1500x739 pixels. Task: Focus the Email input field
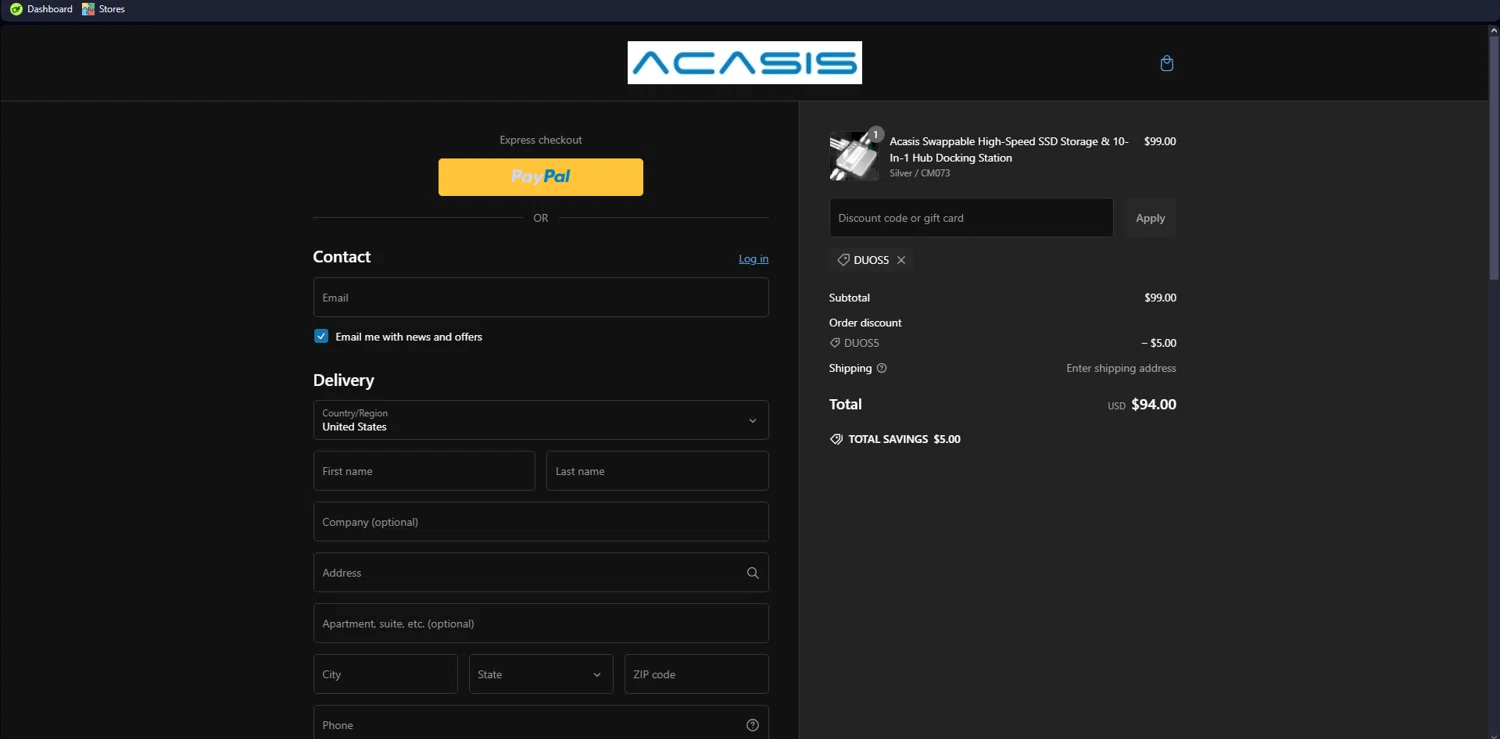[x=540, y=297]
